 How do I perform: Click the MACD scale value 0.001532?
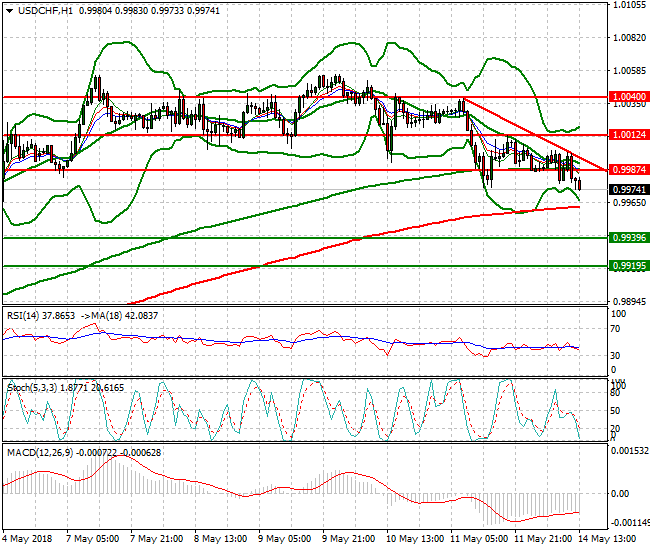pyautogui.click(x=630, y=451)
